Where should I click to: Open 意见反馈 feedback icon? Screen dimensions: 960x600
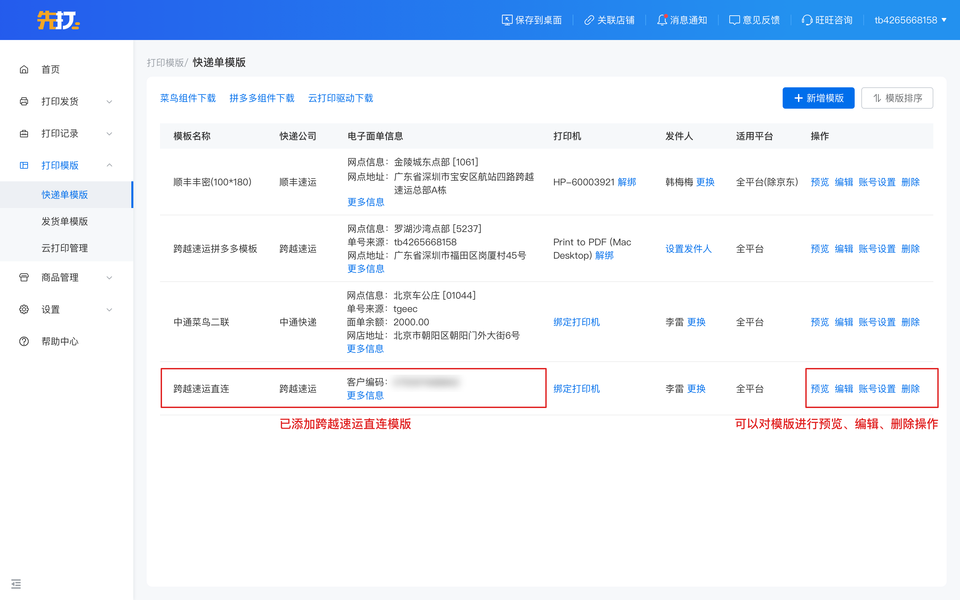(x=735, y=20)
